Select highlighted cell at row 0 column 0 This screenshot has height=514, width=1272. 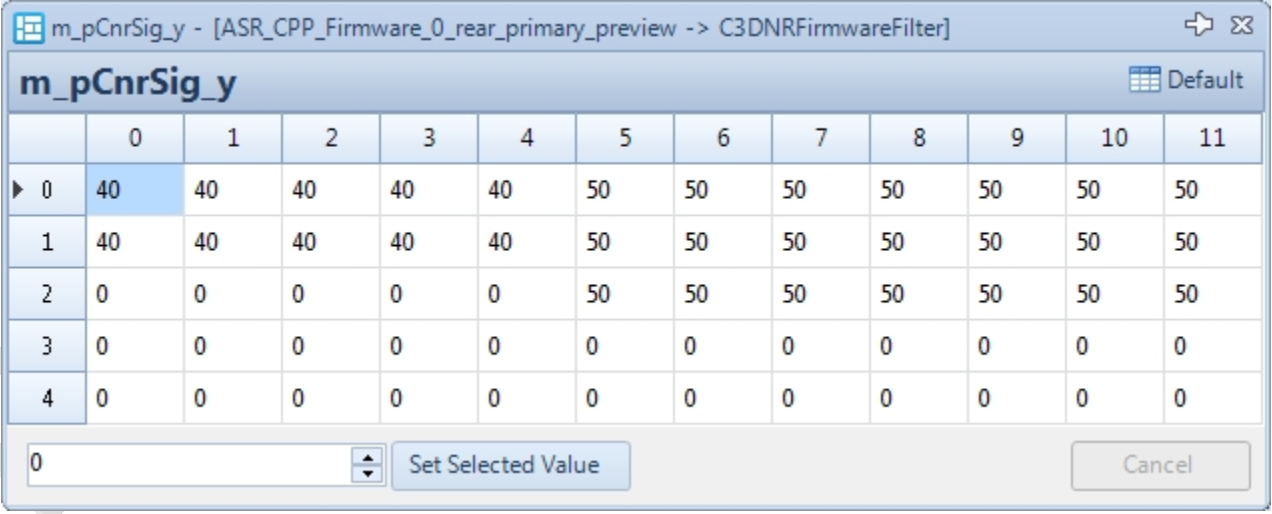coord(134,190)
